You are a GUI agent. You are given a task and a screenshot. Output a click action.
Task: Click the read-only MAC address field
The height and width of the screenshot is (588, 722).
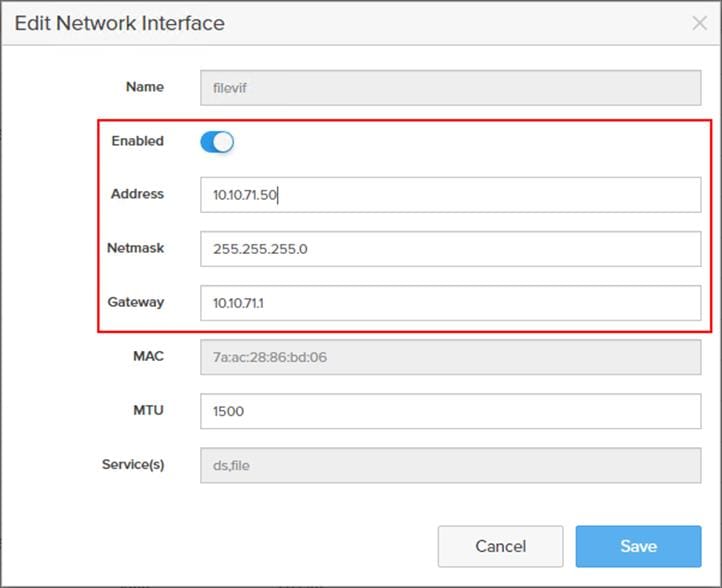(450, 357)
